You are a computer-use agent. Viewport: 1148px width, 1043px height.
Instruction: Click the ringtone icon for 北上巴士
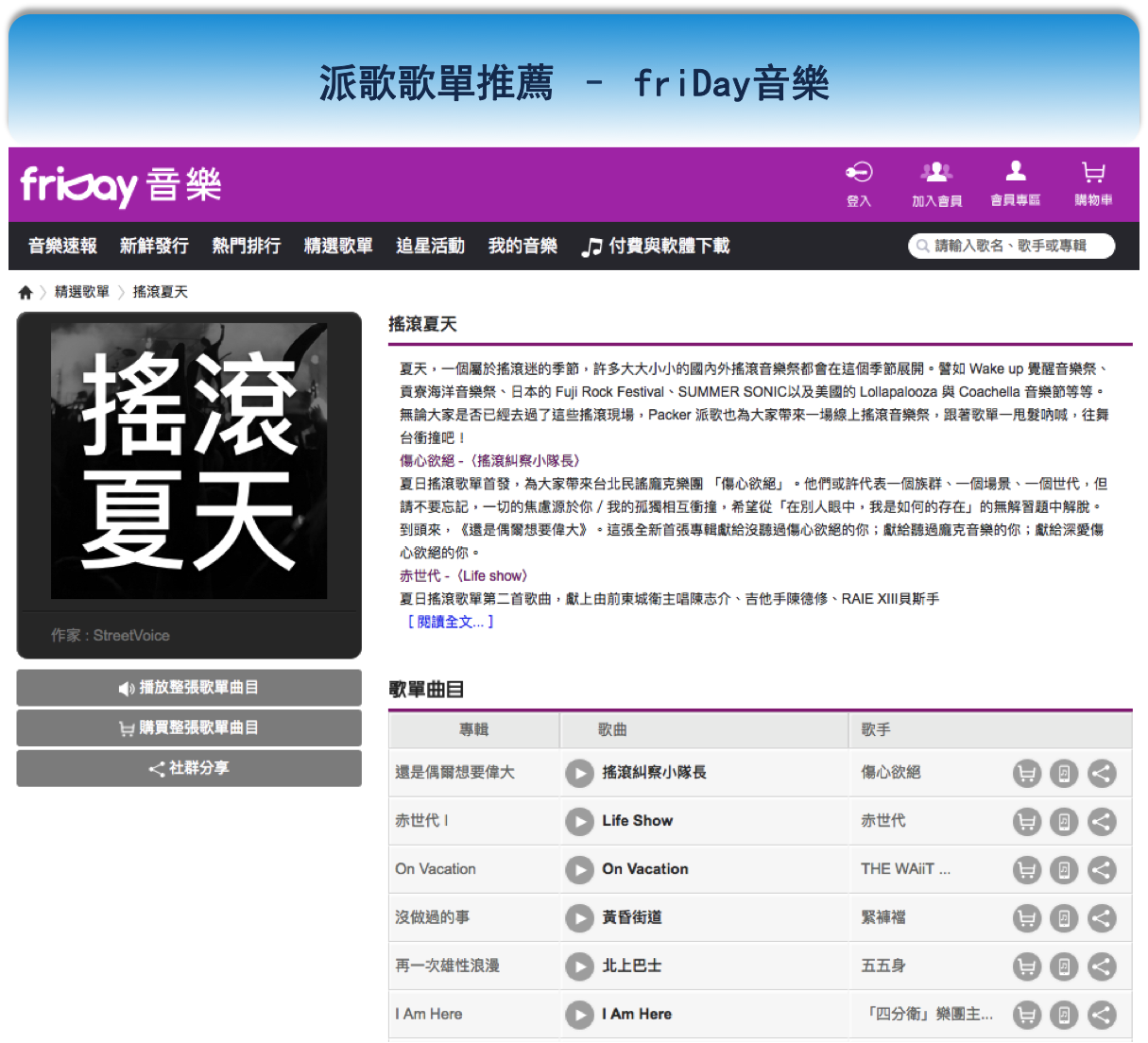[1064, 966]
